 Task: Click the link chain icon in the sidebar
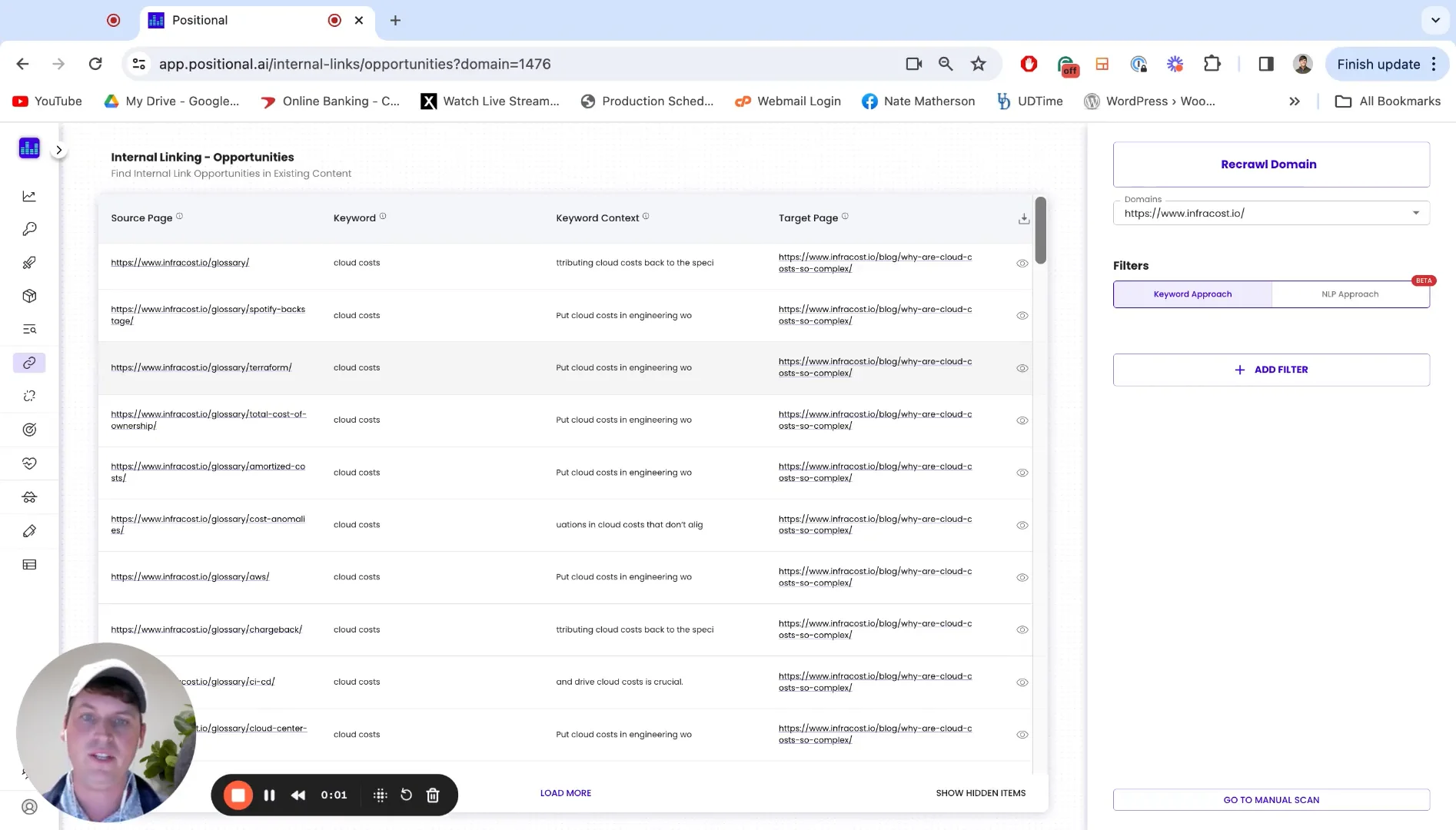click(29, 363)
